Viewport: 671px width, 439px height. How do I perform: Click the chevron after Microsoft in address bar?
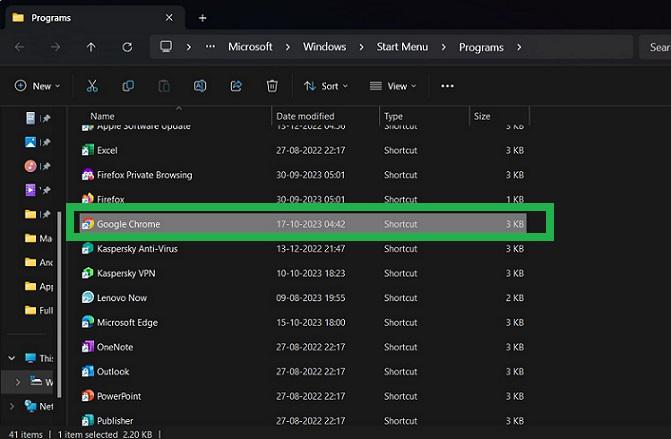pyautogui.click(x=288, y=47)
